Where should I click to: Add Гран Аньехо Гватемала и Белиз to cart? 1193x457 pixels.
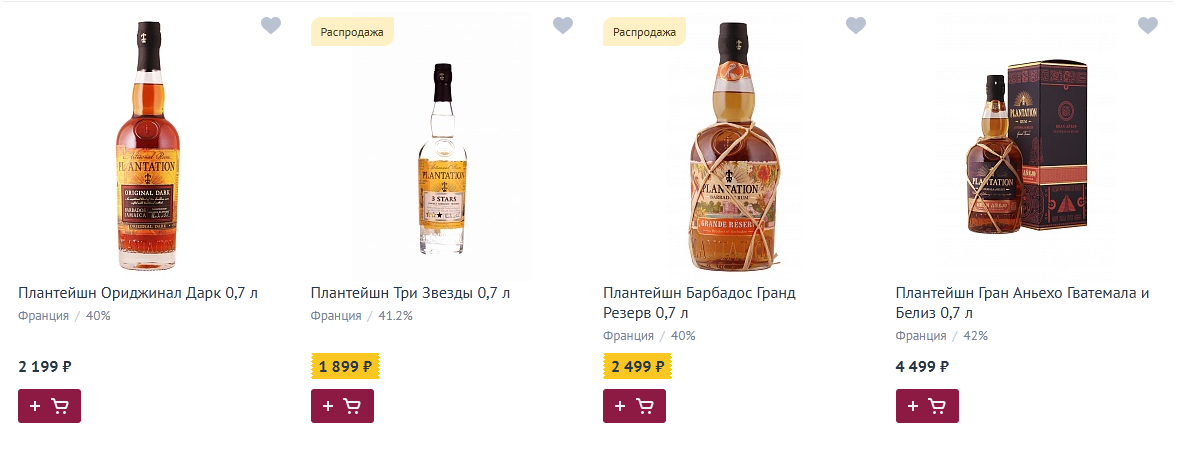927,406
